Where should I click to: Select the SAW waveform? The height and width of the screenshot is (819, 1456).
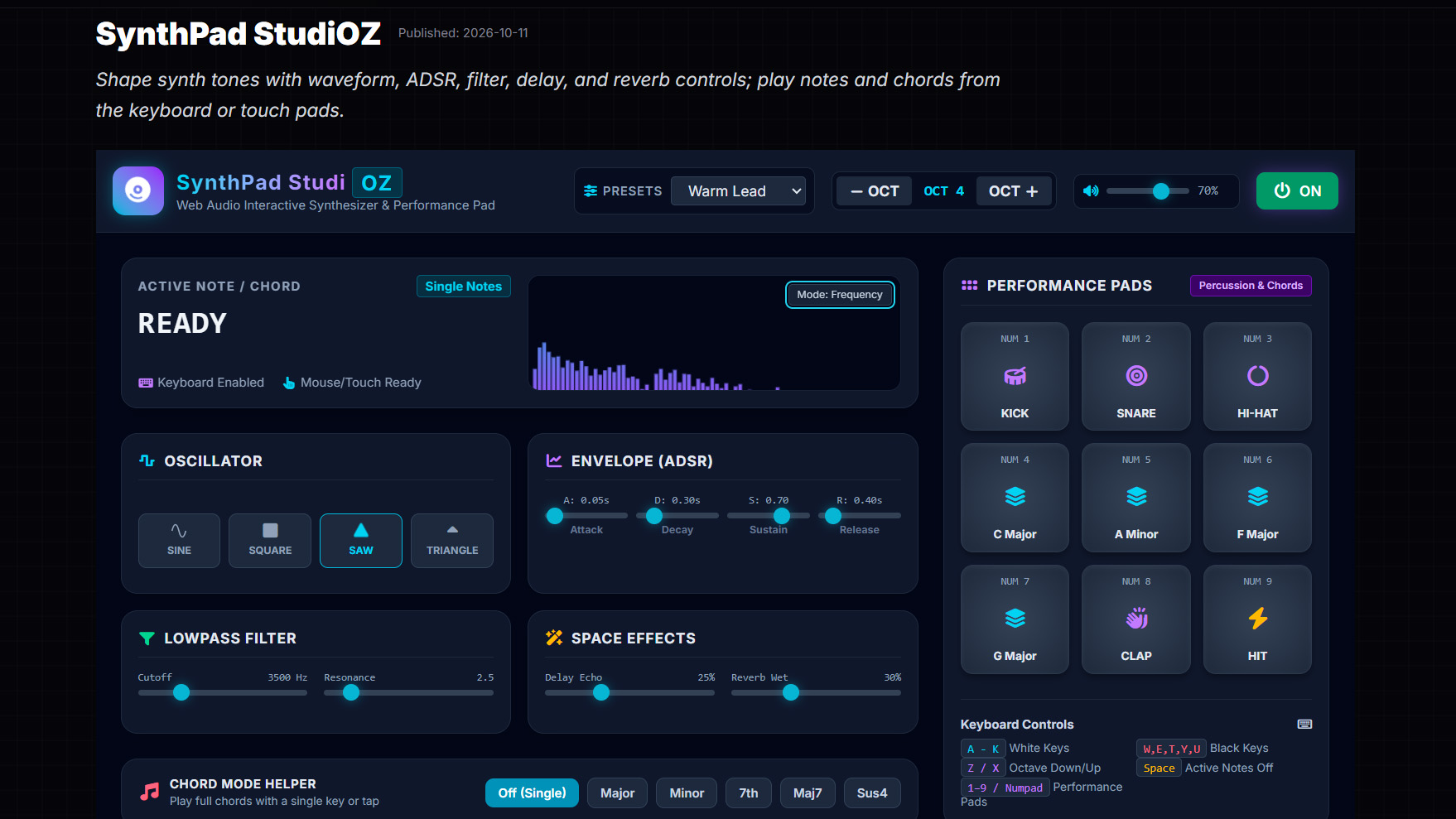(x=361, y=541)
